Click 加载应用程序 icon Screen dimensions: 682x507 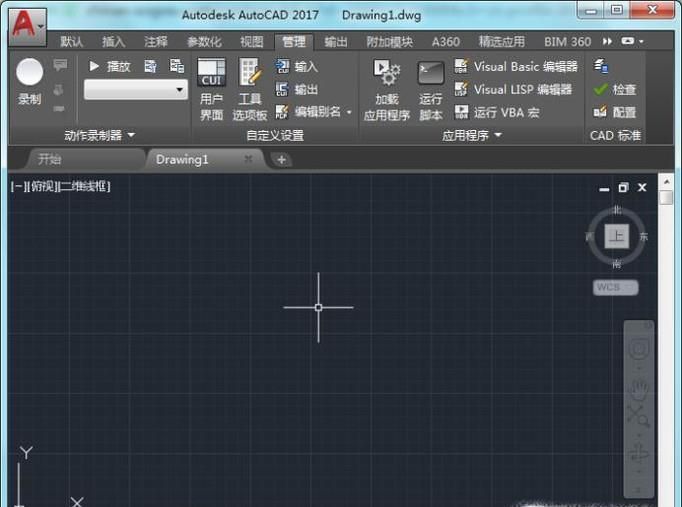click(386, 89)
